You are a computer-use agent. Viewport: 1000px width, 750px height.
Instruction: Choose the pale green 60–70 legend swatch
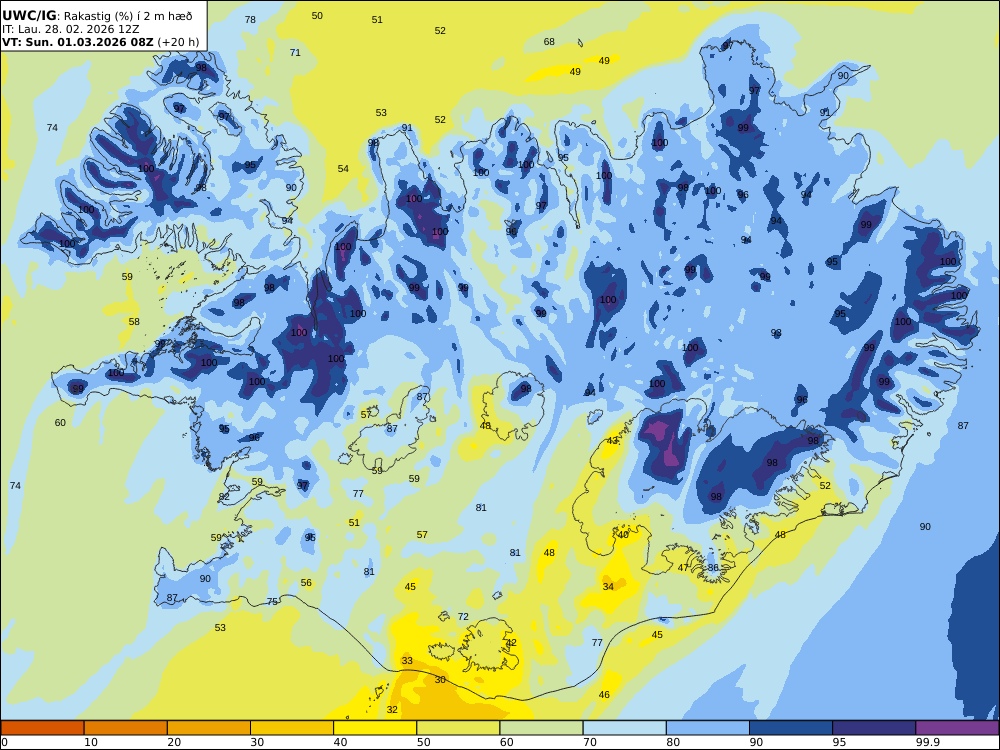[x=541, y=728]
